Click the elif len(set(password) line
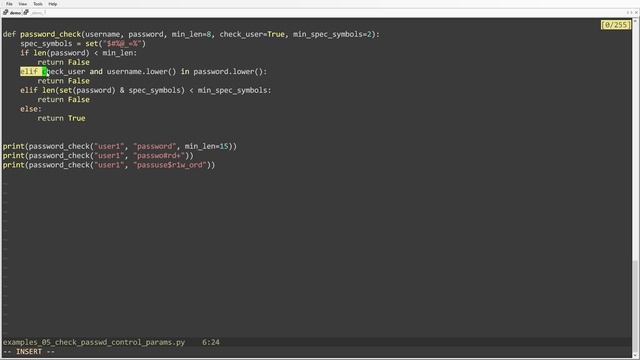 (x=145, y=90)
